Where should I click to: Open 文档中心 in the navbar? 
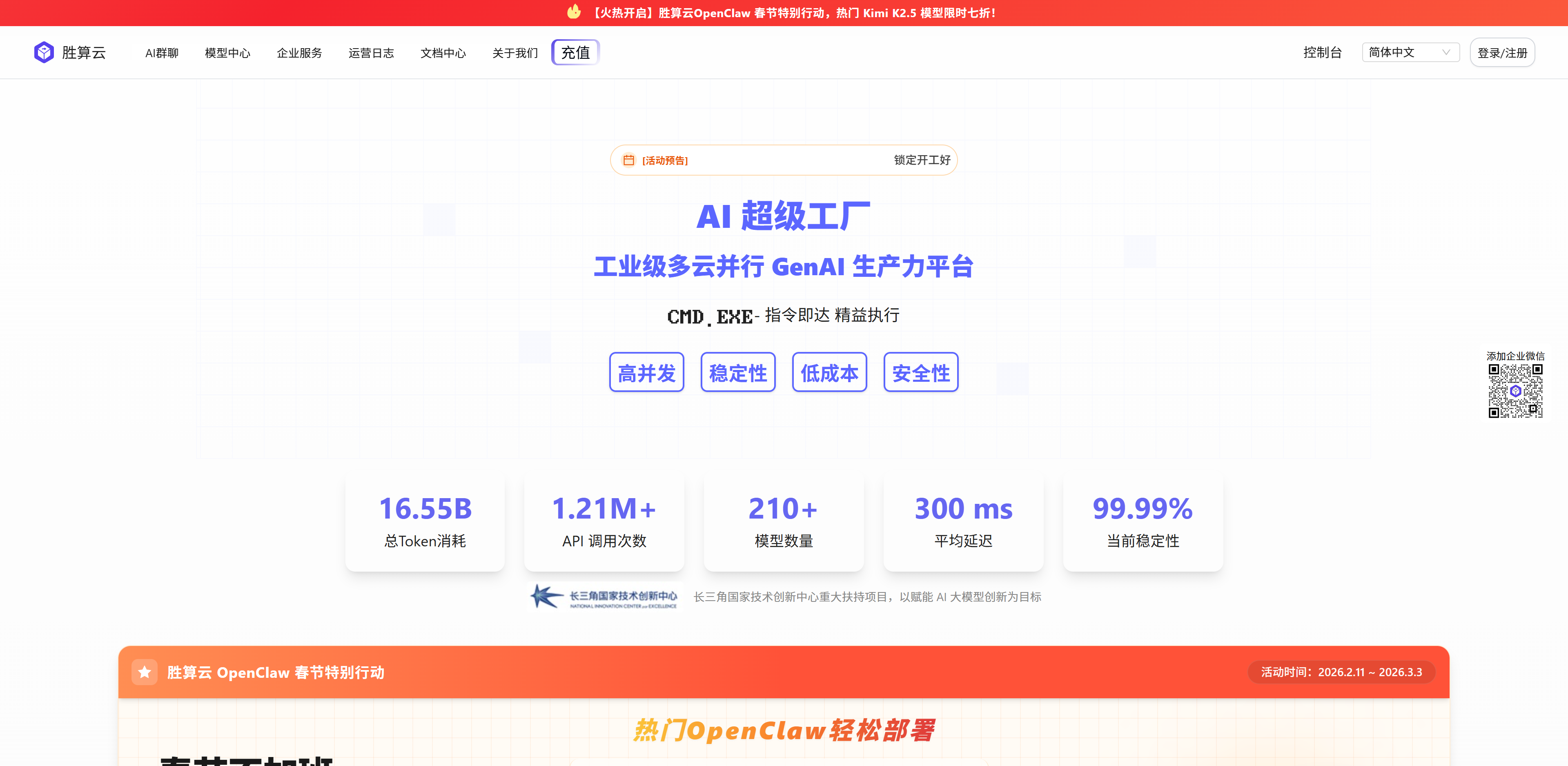443,53
